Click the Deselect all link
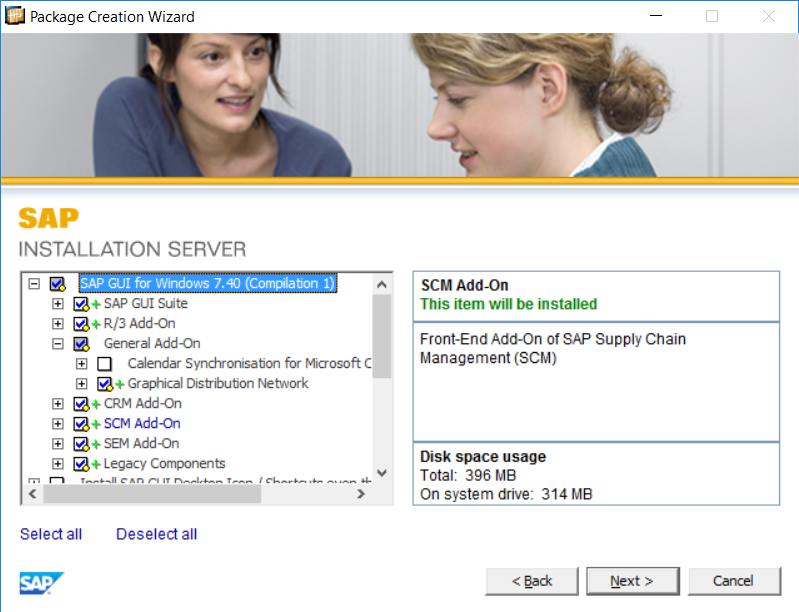Screen dimensions: 799x612 (156, 534)
